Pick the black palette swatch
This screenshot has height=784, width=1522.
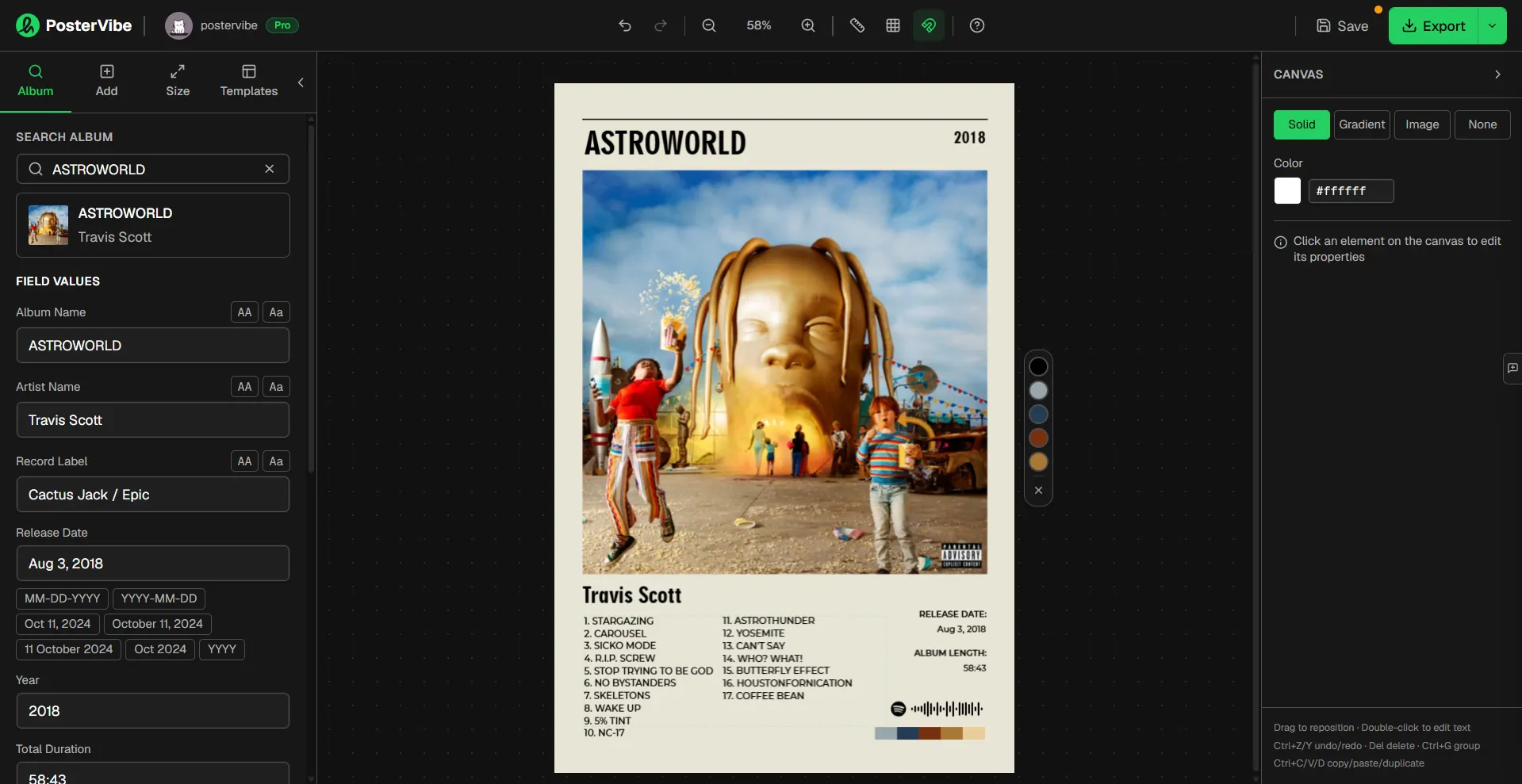pos(1038,366)
